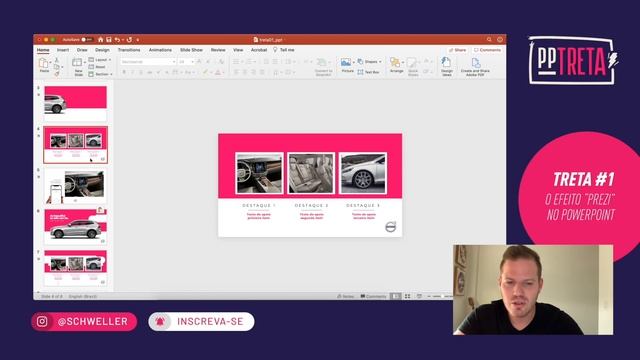Open the Section dropdown
Viewport: 640px width, 360px height.
coord(100,74)
